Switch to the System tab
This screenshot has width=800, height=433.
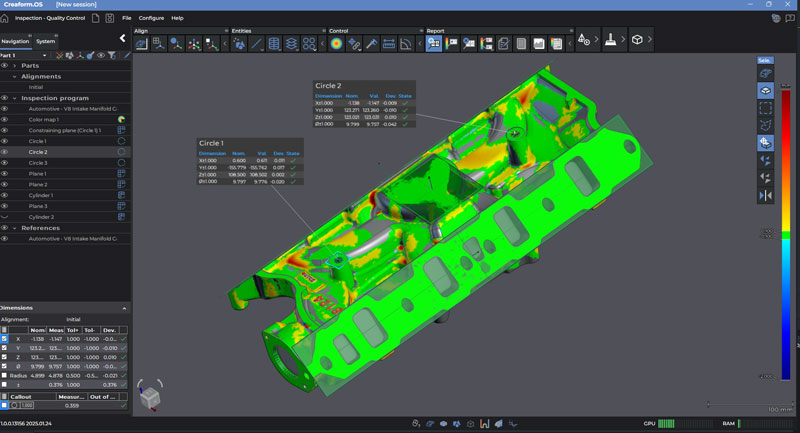[x=46, y=41]
